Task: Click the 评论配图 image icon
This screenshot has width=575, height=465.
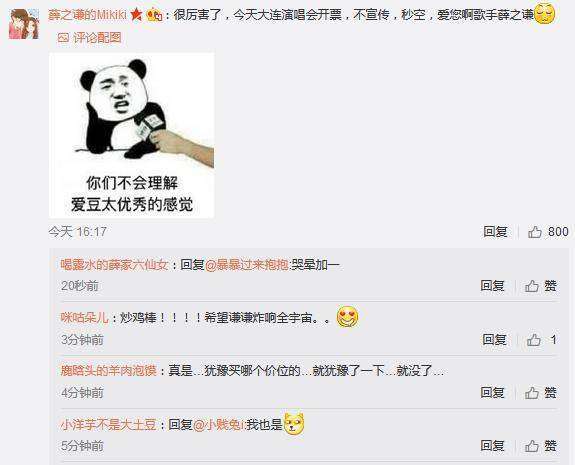Action: 63,38
